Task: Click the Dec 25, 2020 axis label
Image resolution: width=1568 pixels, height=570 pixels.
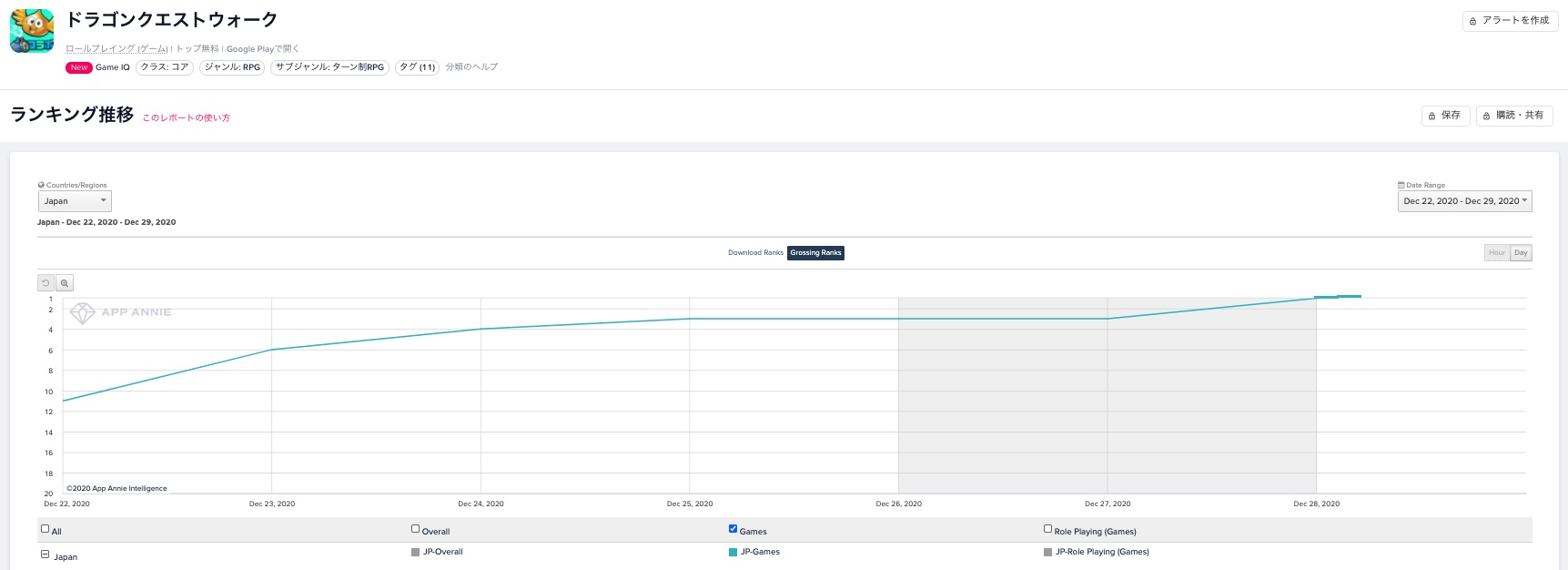Action: [690, 504]
